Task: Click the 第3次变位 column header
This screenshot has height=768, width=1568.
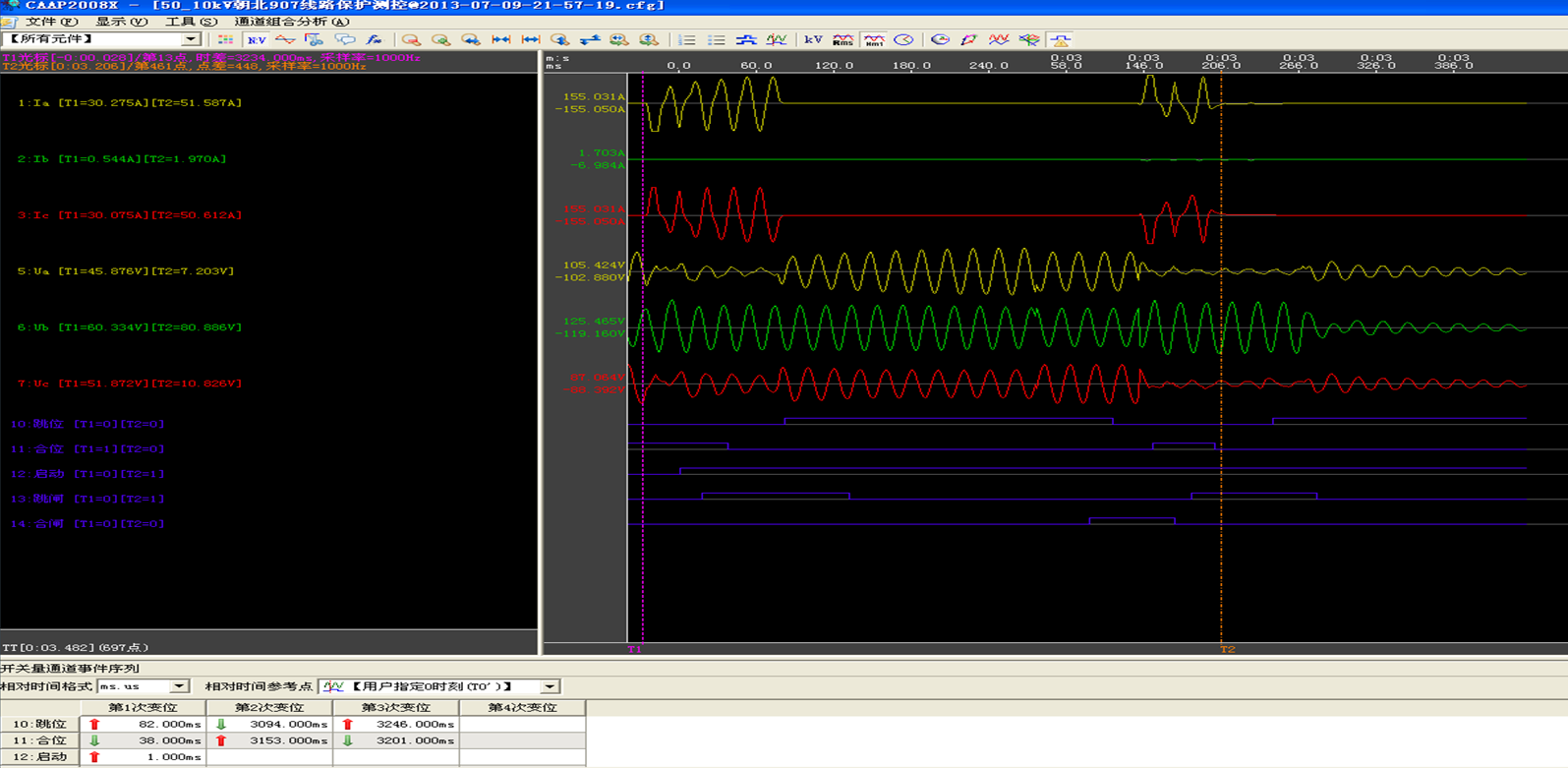Action: pyautogui.click(x=396, y=708)
